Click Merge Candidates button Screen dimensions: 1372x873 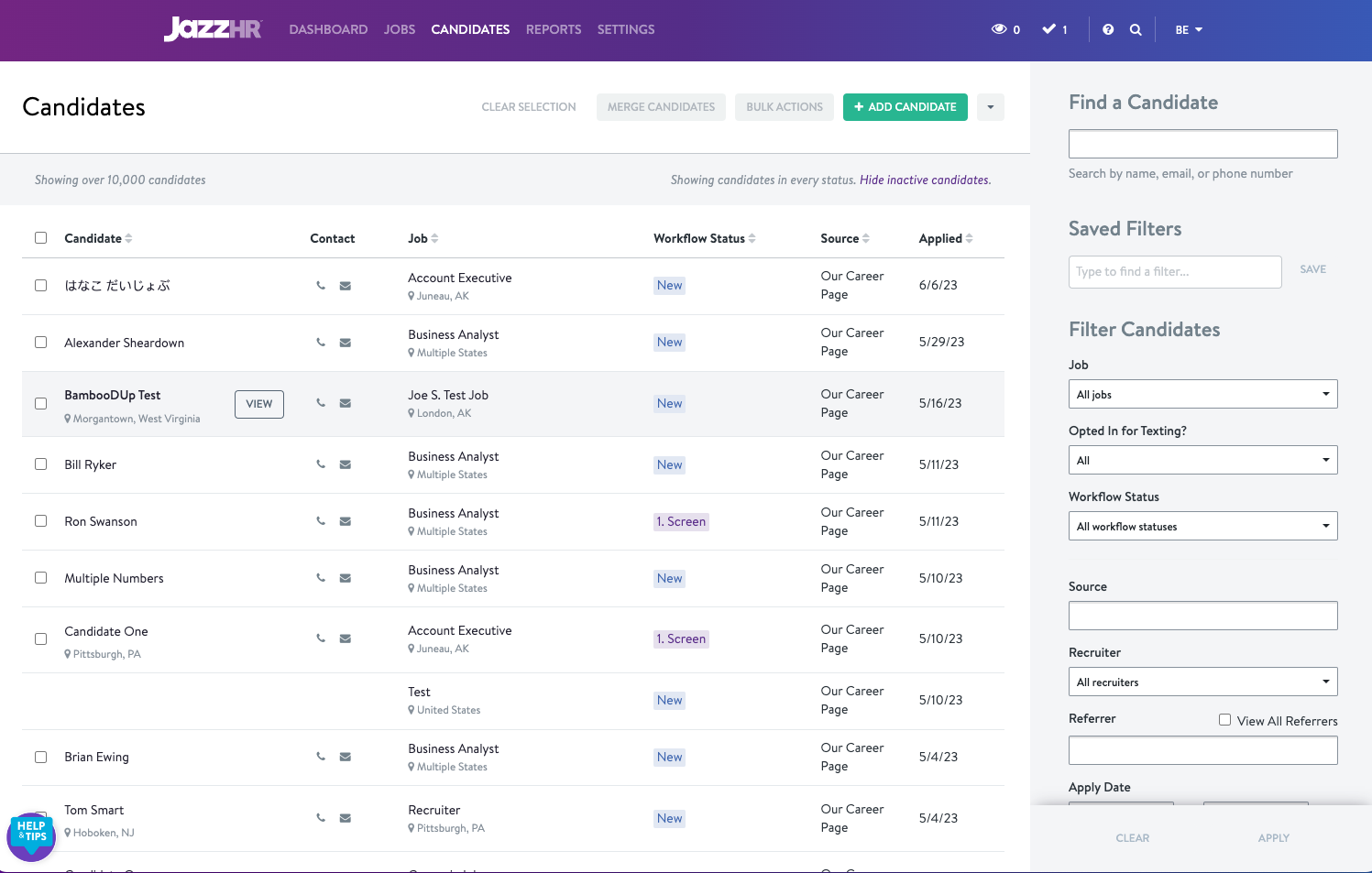(661, 107)
